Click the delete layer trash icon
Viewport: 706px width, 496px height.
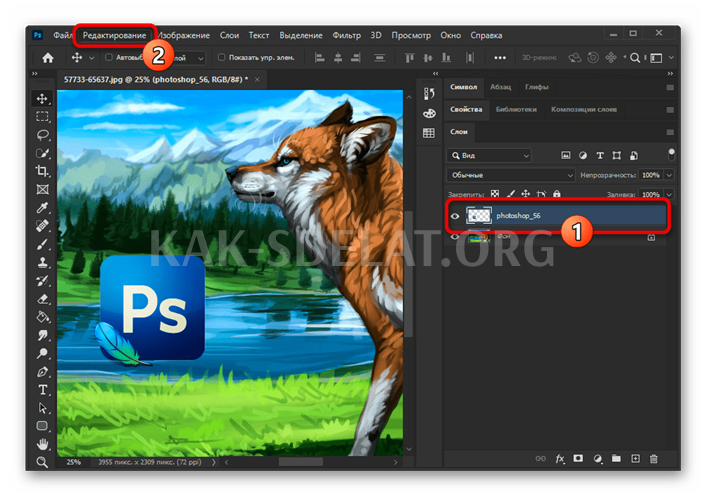coord(653,459)
